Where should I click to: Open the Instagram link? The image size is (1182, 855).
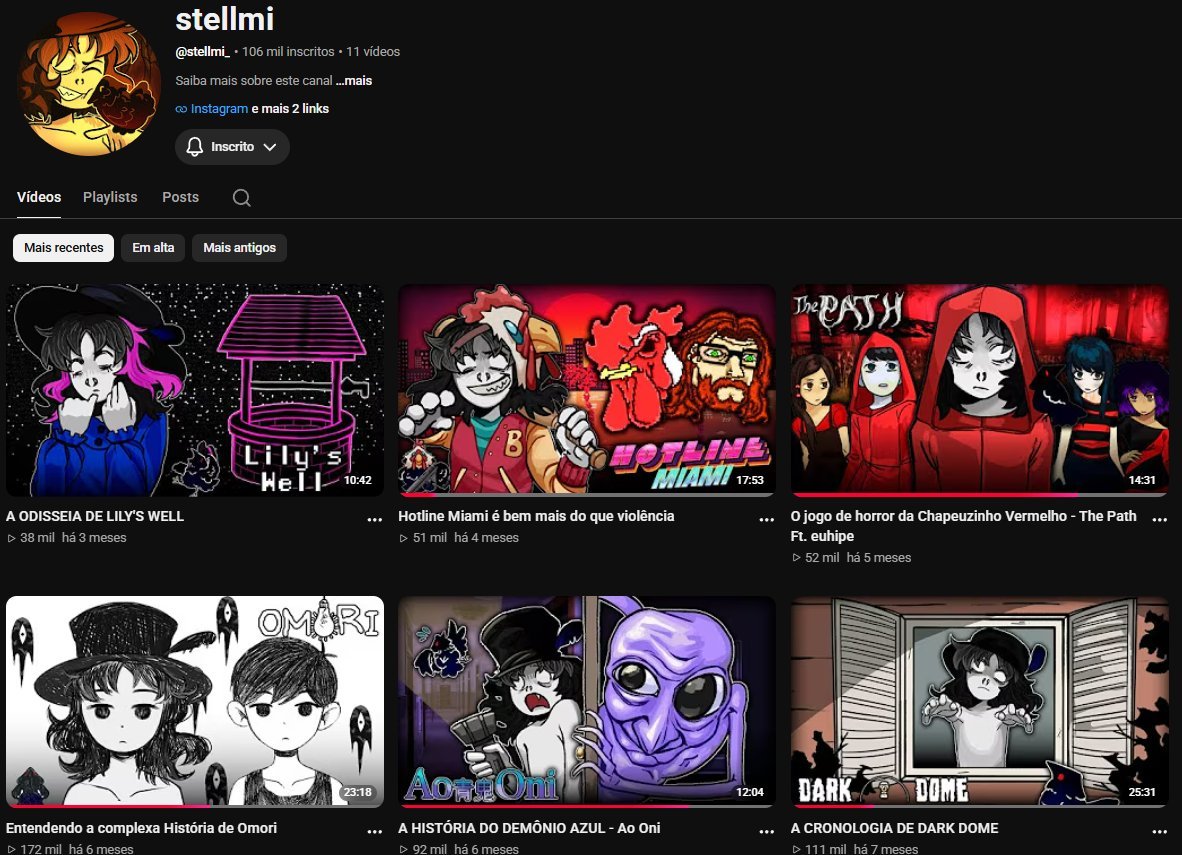[x=219, y=109]
